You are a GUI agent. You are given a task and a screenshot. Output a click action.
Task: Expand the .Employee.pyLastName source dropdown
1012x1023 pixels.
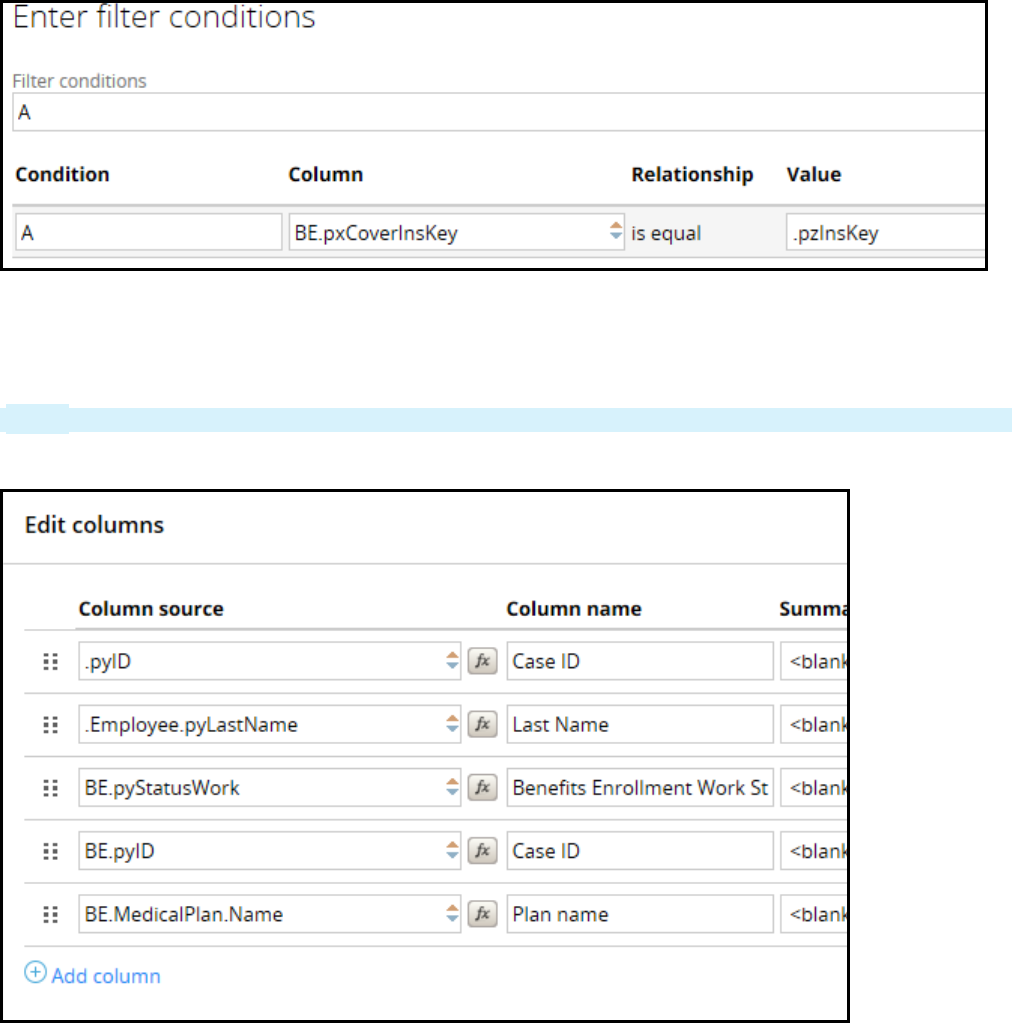click(x=452, y=725)
